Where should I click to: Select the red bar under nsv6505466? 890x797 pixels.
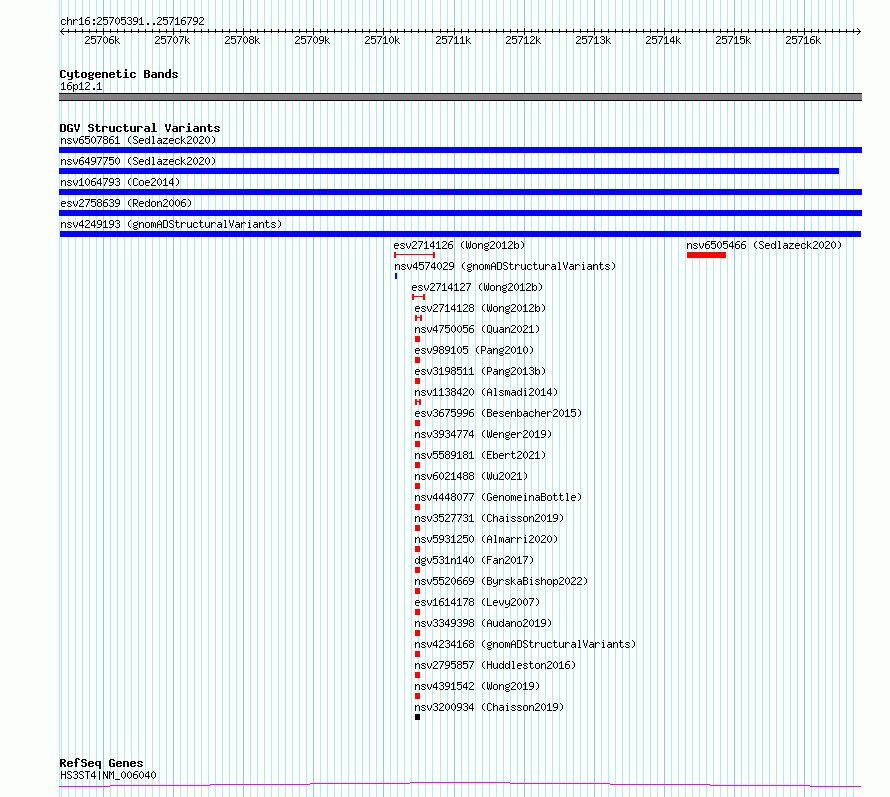pos(706,255)
